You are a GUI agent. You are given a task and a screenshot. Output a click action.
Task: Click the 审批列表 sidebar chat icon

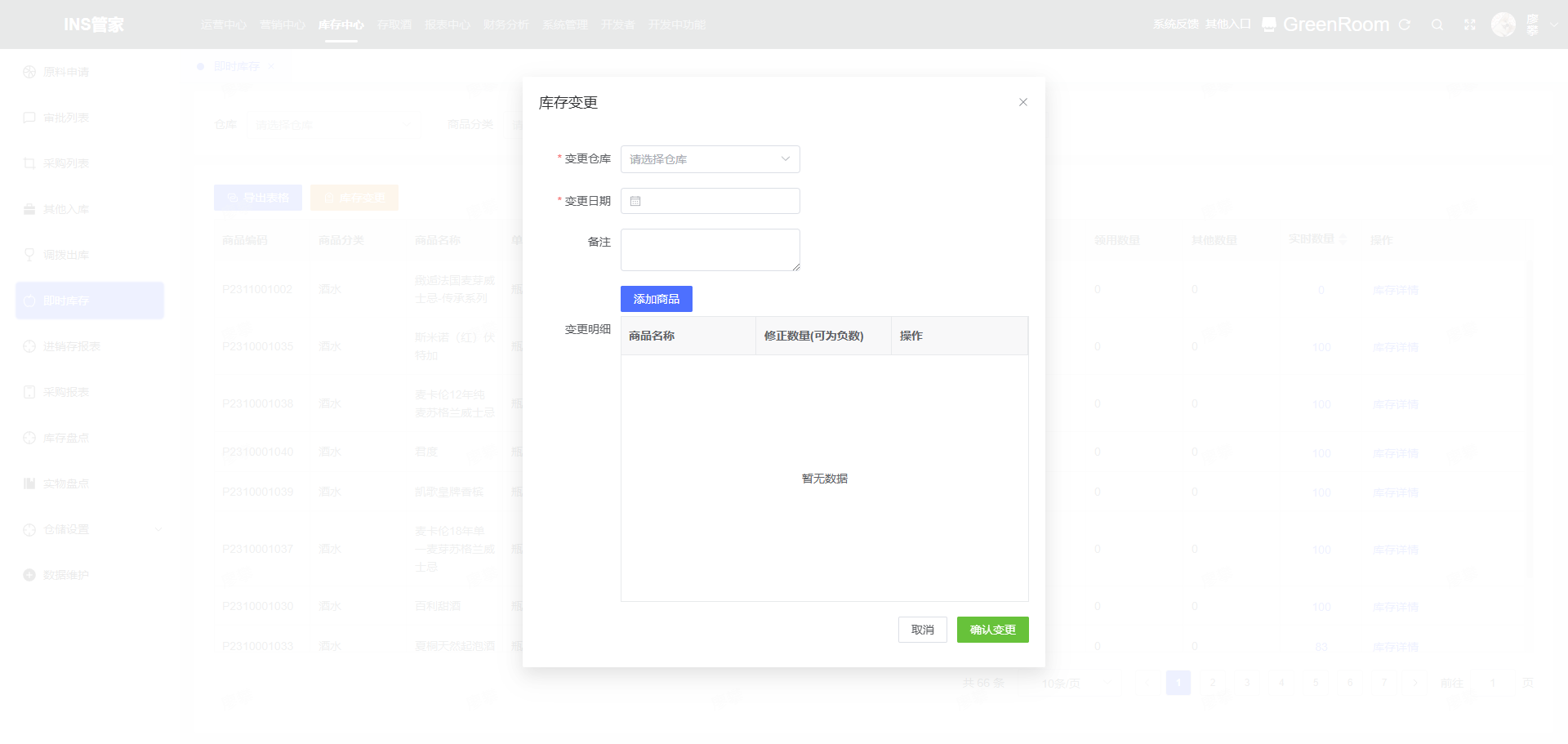(29, 118)
